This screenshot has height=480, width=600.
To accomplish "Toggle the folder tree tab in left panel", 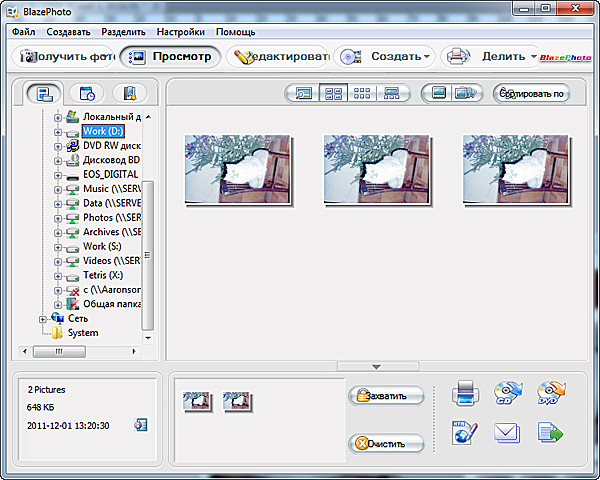I will click(x=43, y=94).
